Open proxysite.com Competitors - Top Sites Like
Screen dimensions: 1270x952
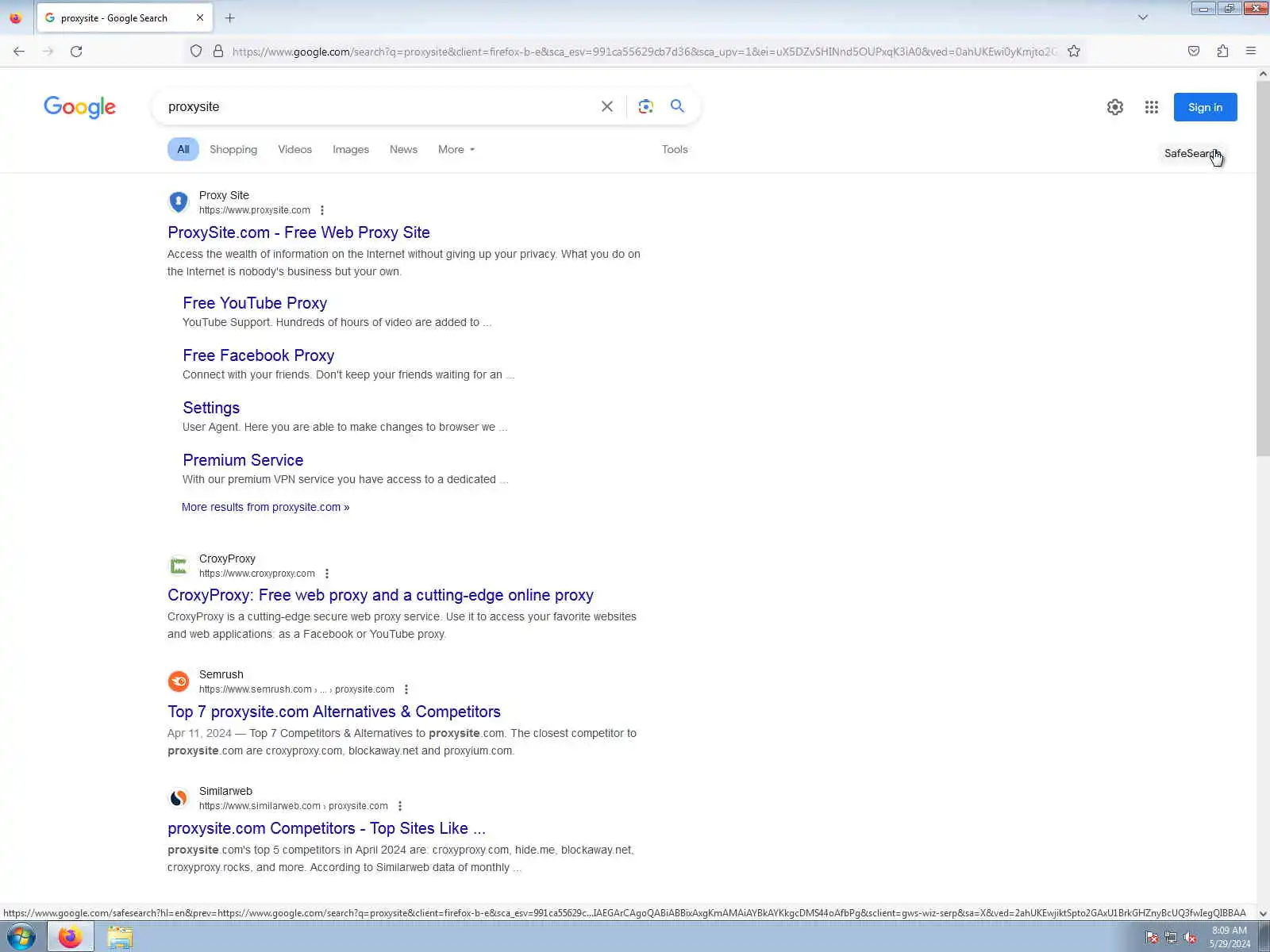[326, 828]
